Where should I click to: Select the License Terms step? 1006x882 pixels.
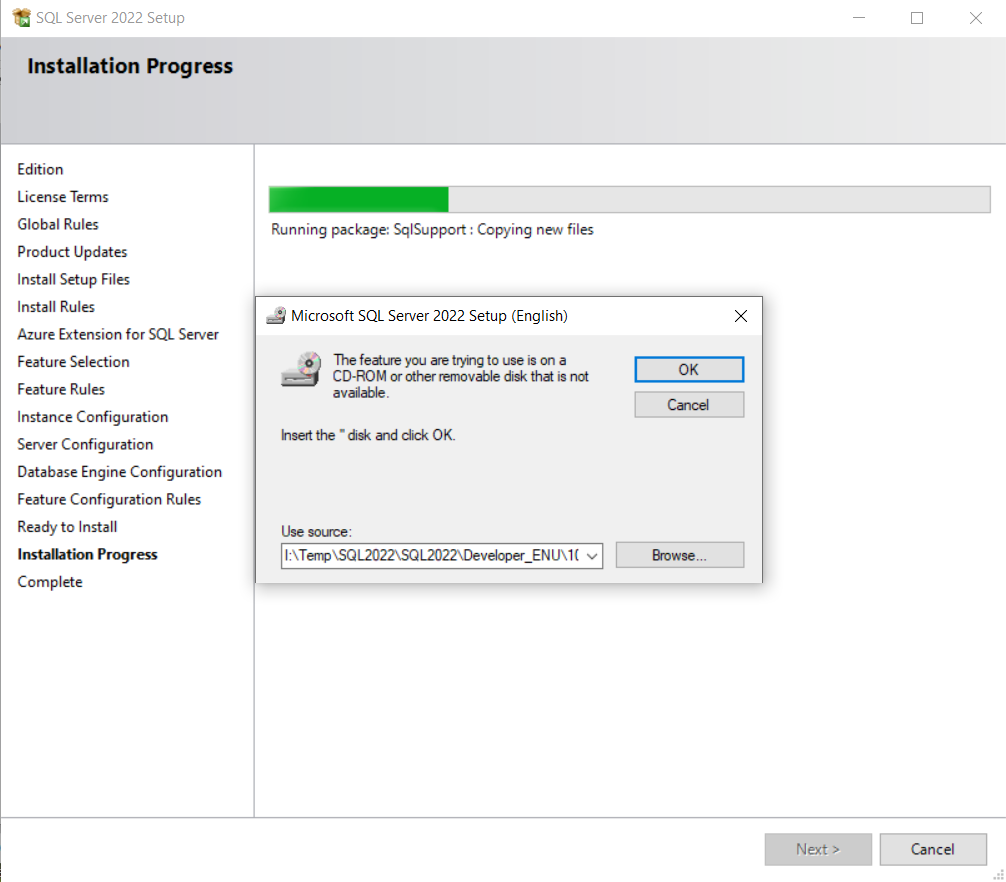coord(63,197)
